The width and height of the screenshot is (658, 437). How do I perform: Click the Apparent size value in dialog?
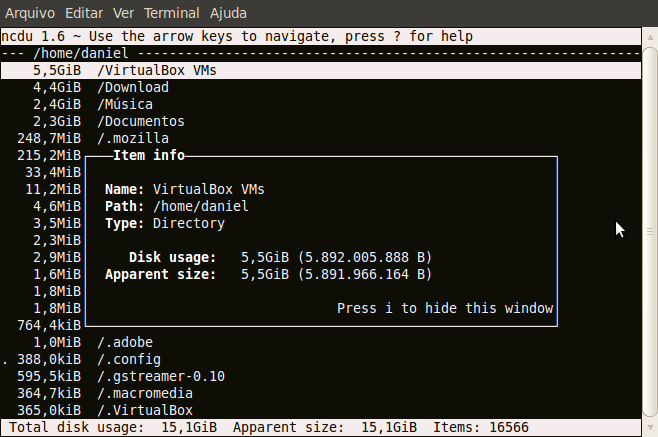tap(335, 274)
